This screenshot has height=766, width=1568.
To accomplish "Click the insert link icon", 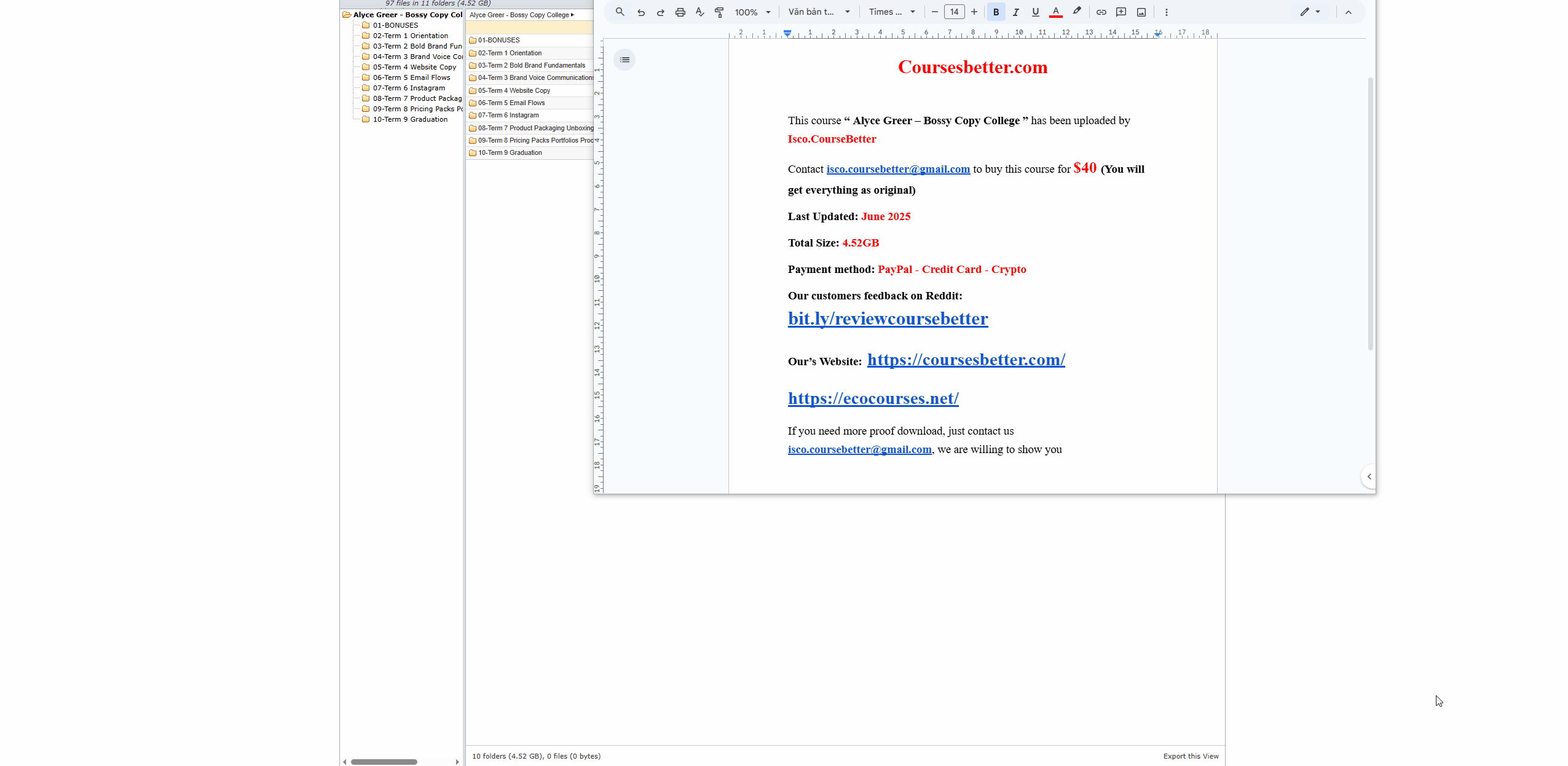I will click(x=1101, y=12).
